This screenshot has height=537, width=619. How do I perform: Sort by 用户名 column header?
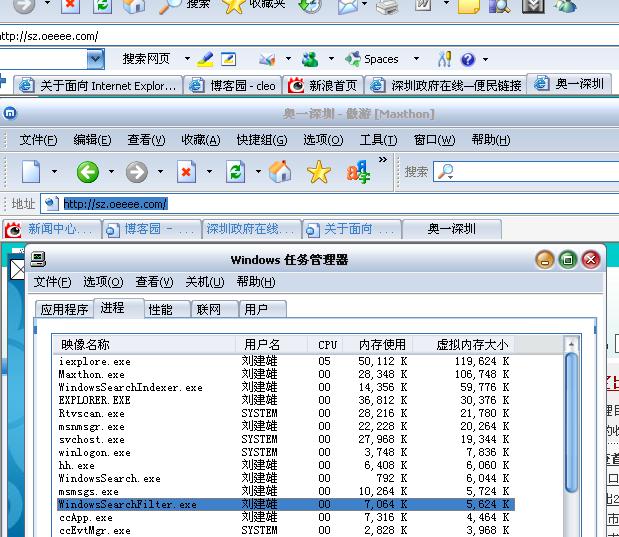[271, 345]
